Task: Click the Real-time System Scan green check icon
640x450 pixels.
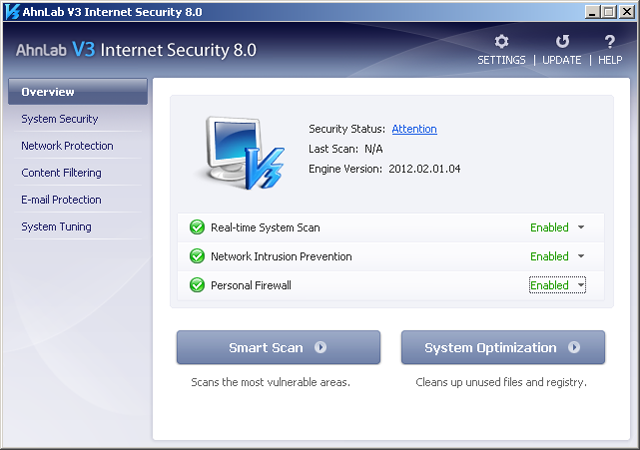Action: pyautogui.click(x=196, y=228)
